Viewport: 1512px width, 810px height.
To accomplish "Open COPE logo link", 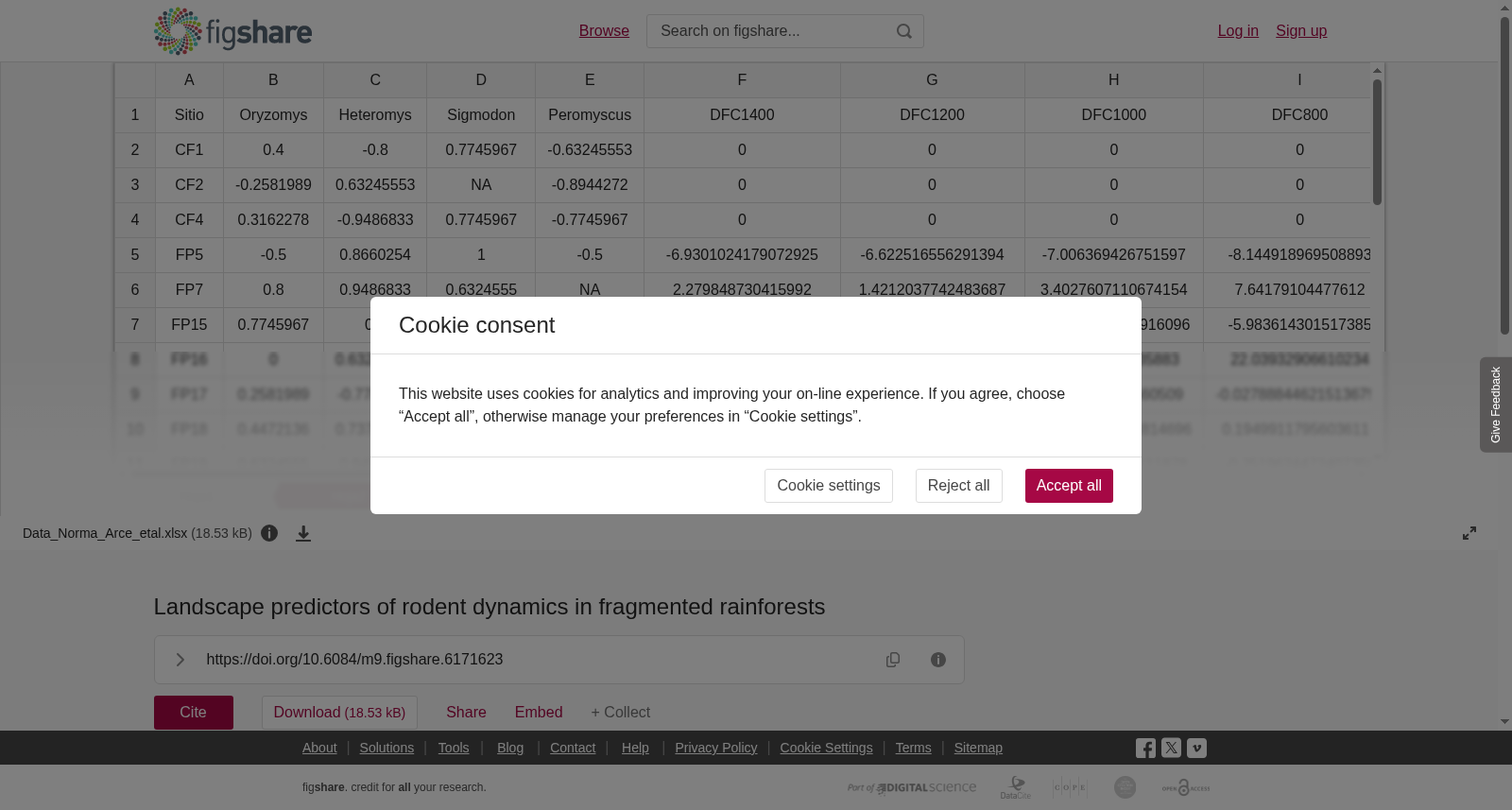I will point(1070,787).
